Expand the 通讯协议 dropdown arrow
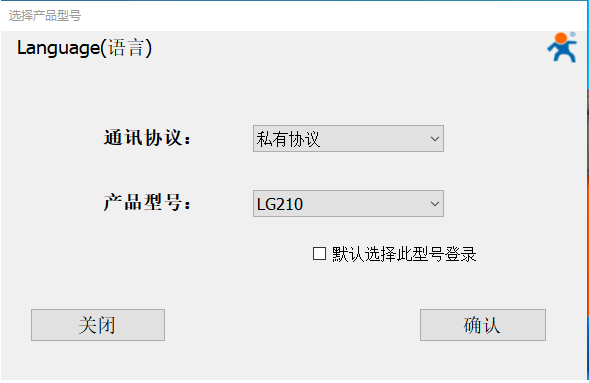Image resolution: width=589 pixels, height=383 pixels. [435, 139]
